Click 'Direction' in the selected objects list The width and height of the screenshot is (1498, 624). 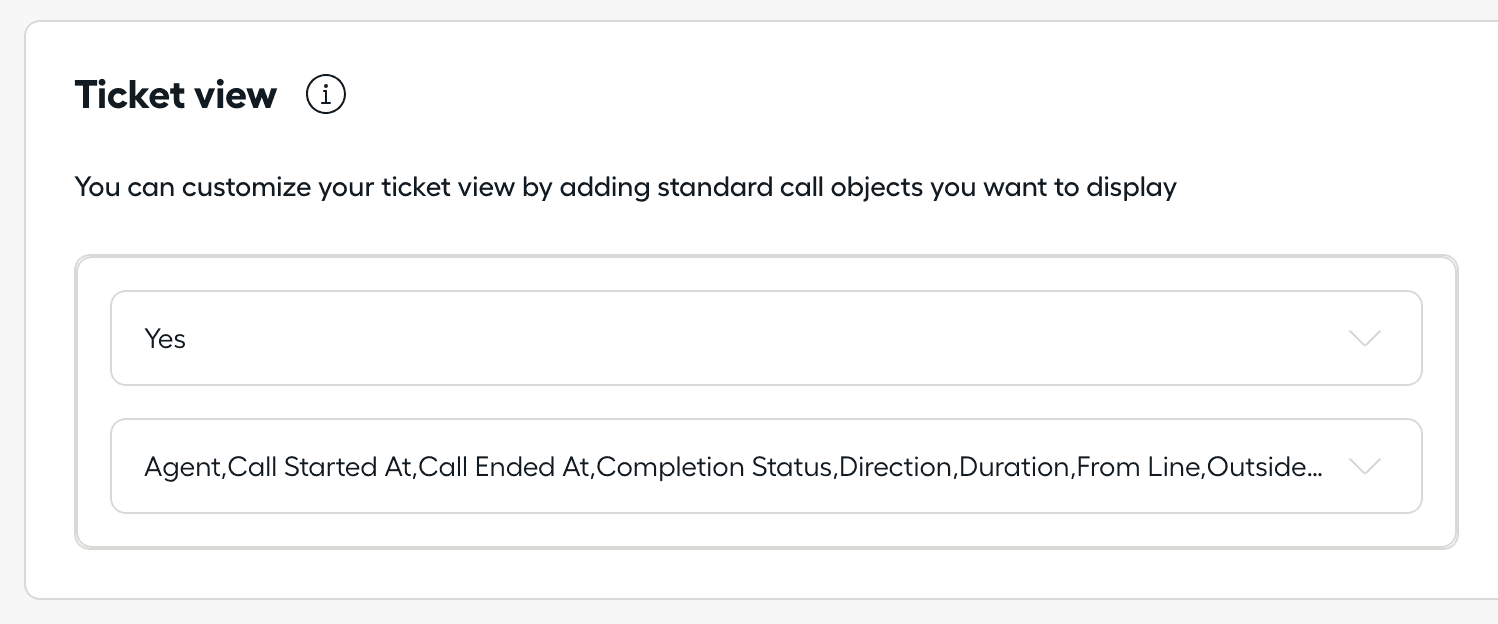[896, 467]
